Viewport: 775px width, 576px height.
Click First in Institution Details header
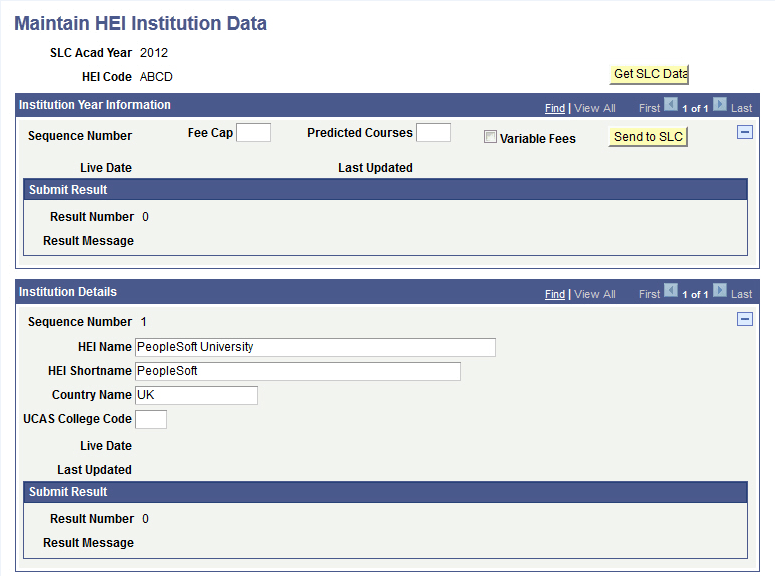point(649,295)
